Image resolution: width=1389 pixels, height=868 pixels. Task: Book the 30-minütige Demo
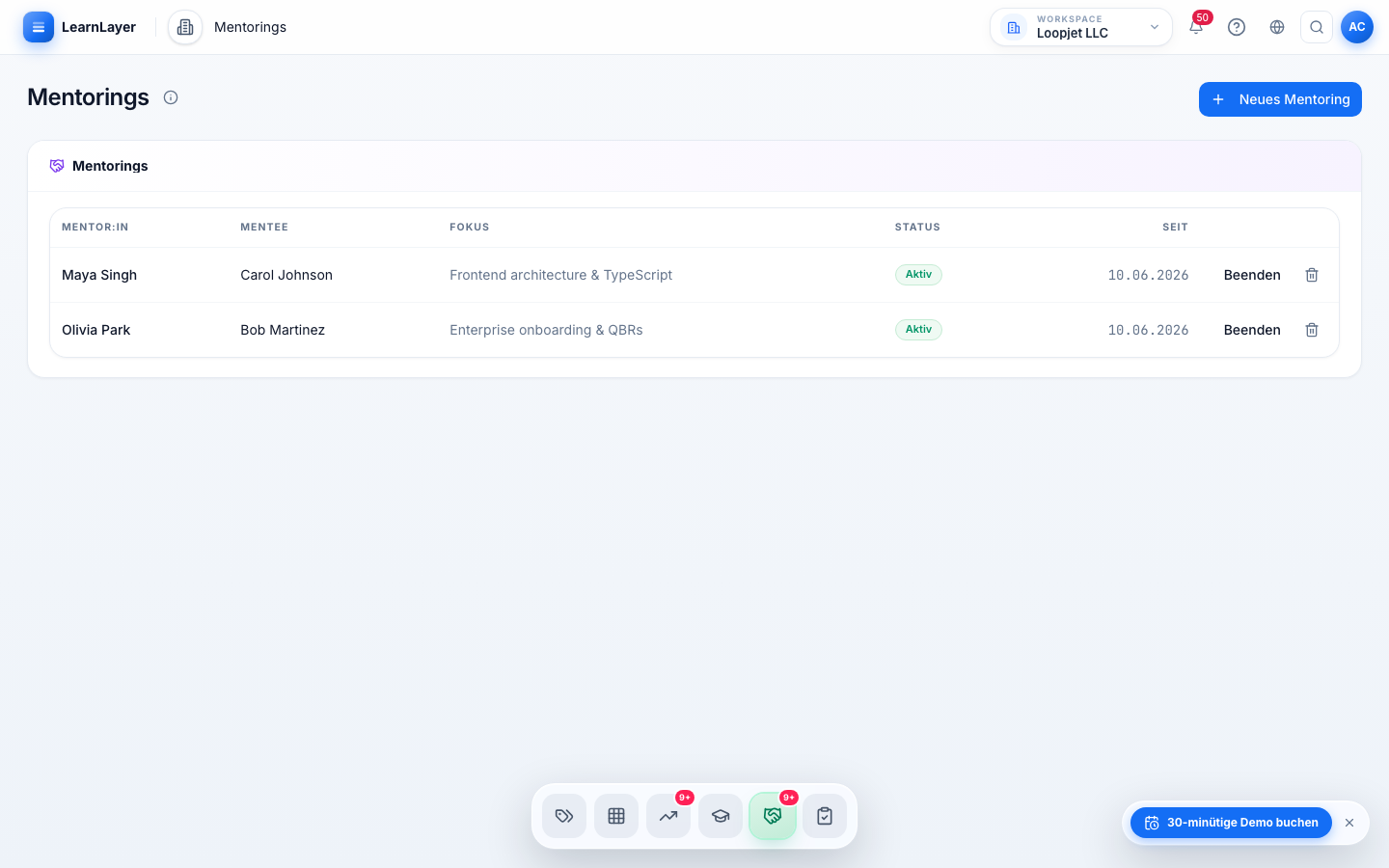coord(1231,823)
